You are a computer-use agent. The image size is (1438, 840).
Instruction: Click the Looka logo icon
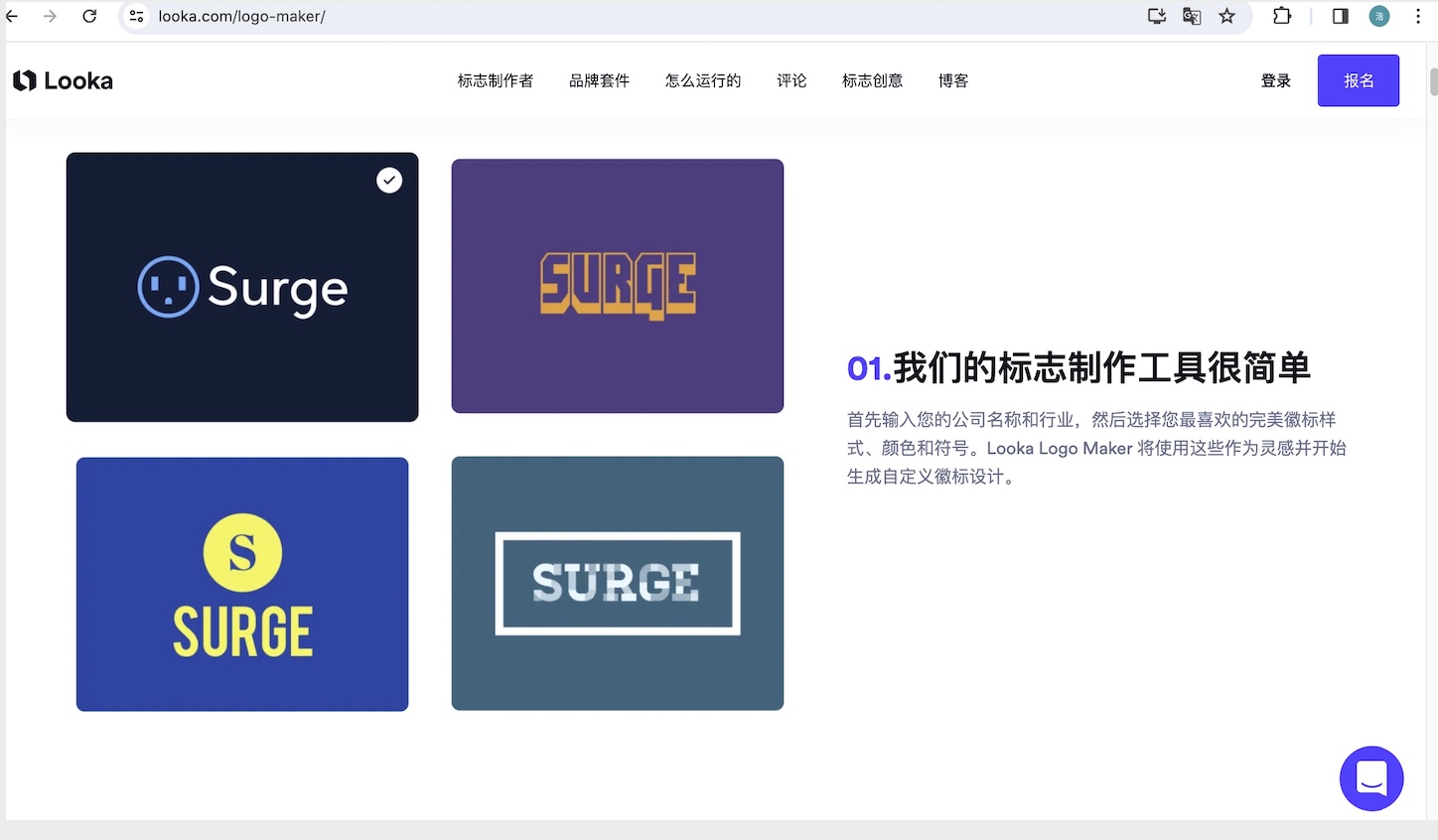click(x=23, y=80)
